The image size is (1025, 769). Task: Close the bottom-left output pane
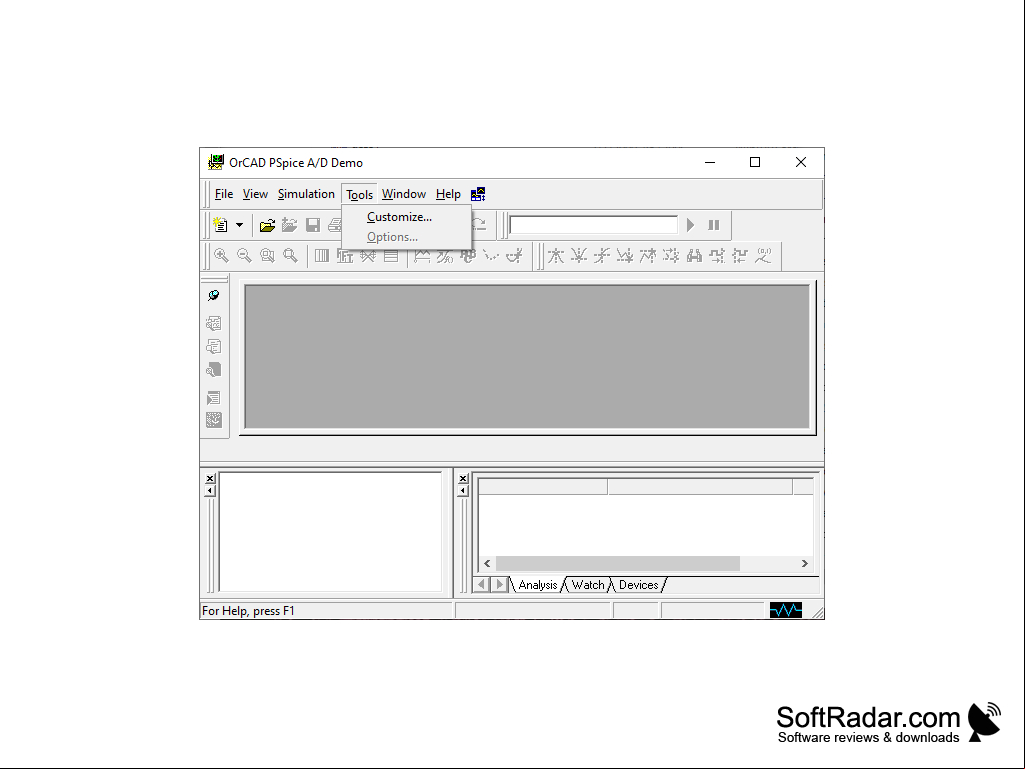pyautogui.click(x=210, y=479)
